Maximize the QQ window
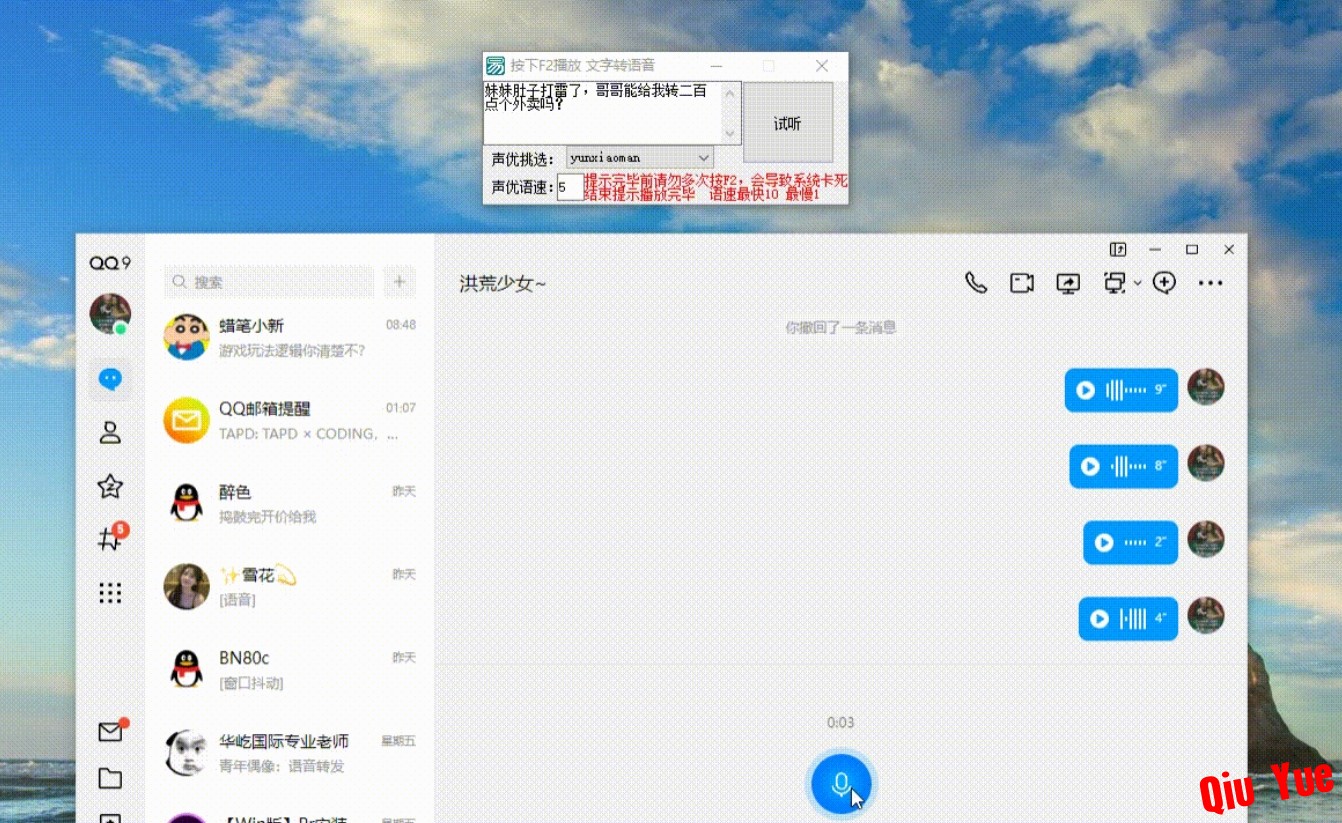The height and width of the screenshot is (823, 1342). point(1192,249)
